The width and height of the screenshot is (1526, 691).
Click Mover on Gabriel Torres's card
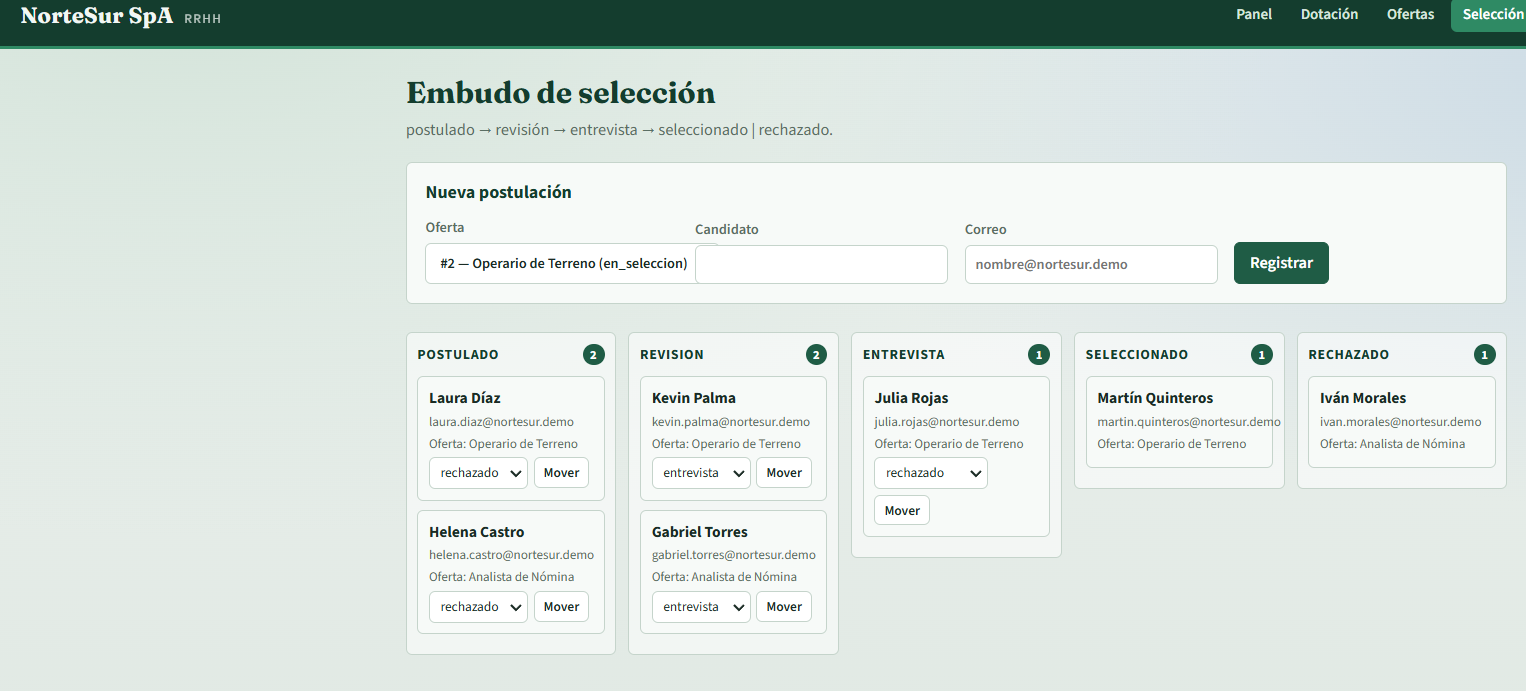click(784, 607)
